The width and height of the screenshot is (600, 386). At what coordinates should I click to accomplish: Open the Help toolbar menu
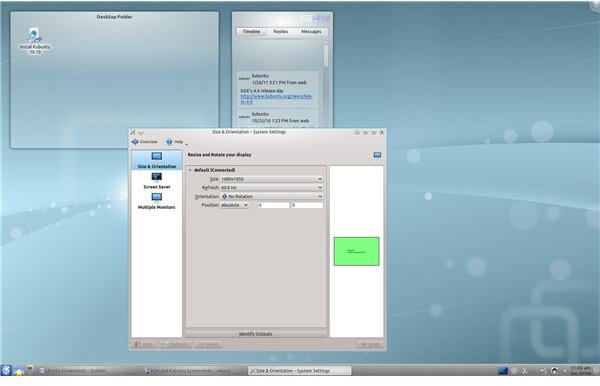(177, 142)
